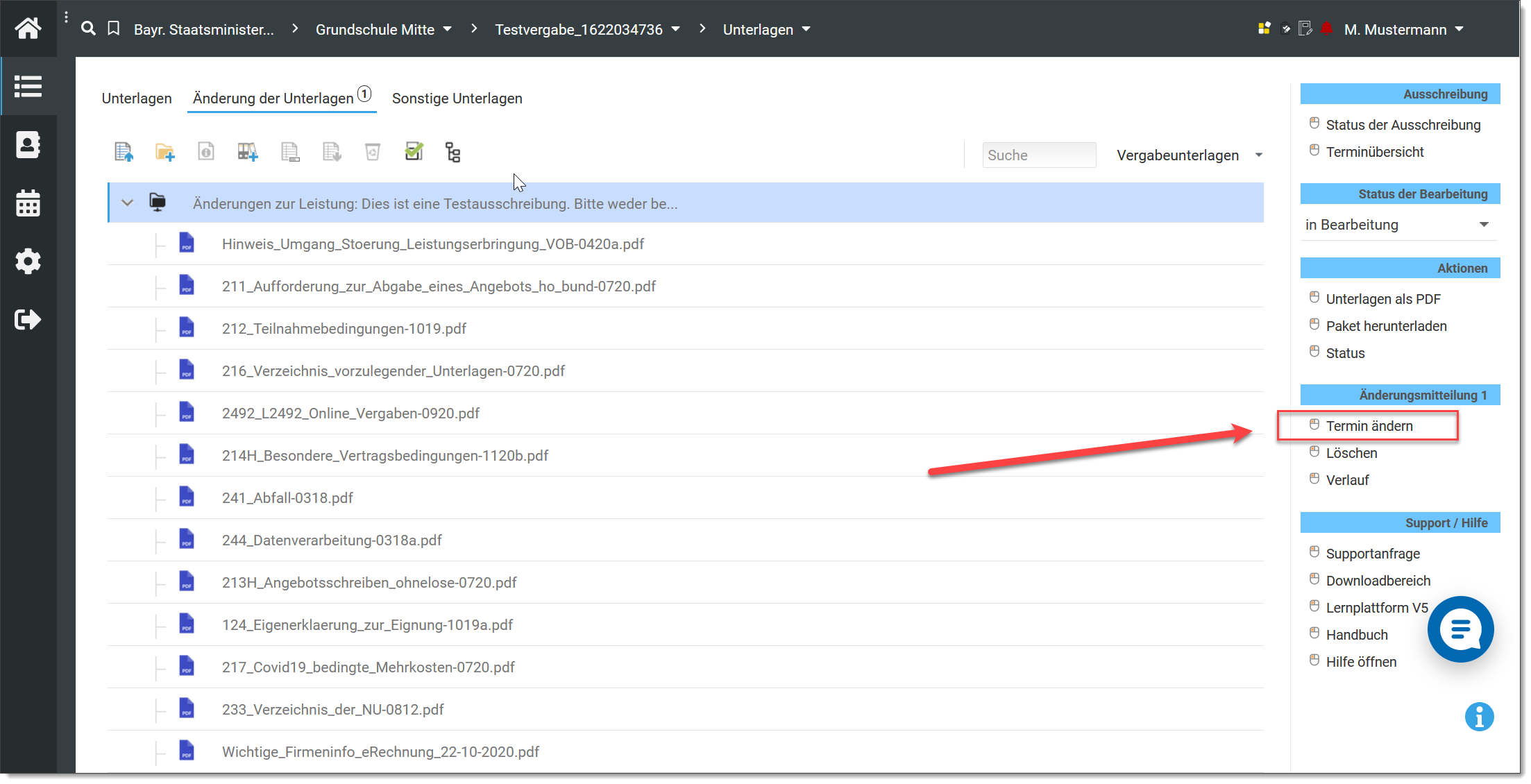This screenshot has height=784, width=1531.
Task: Click the document info toolbar icon
Action: click(206, 151)
